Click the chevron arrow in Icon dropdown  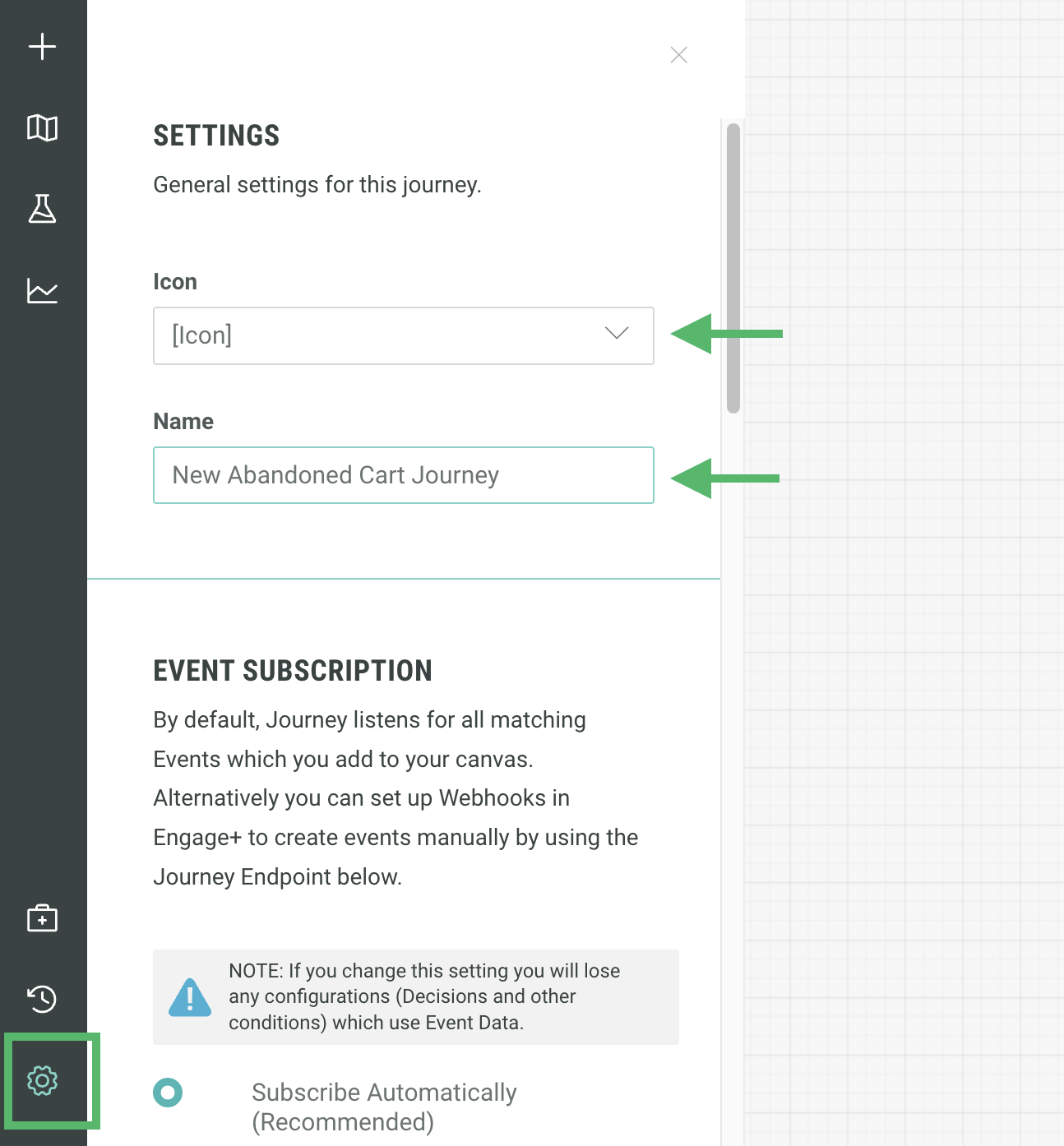[617, 333]
